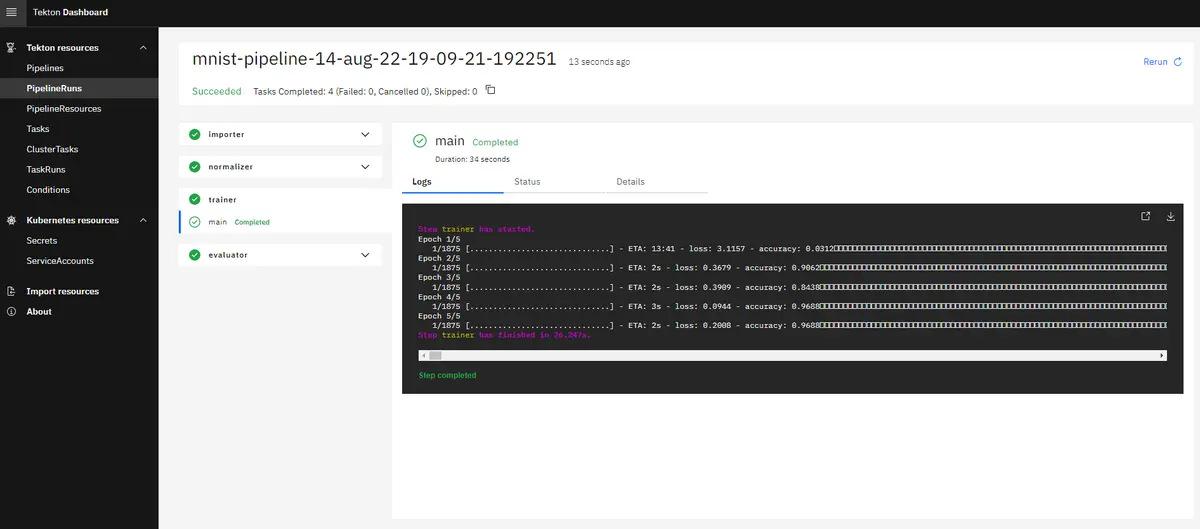Download the trainer step logs

[1171, 216]
